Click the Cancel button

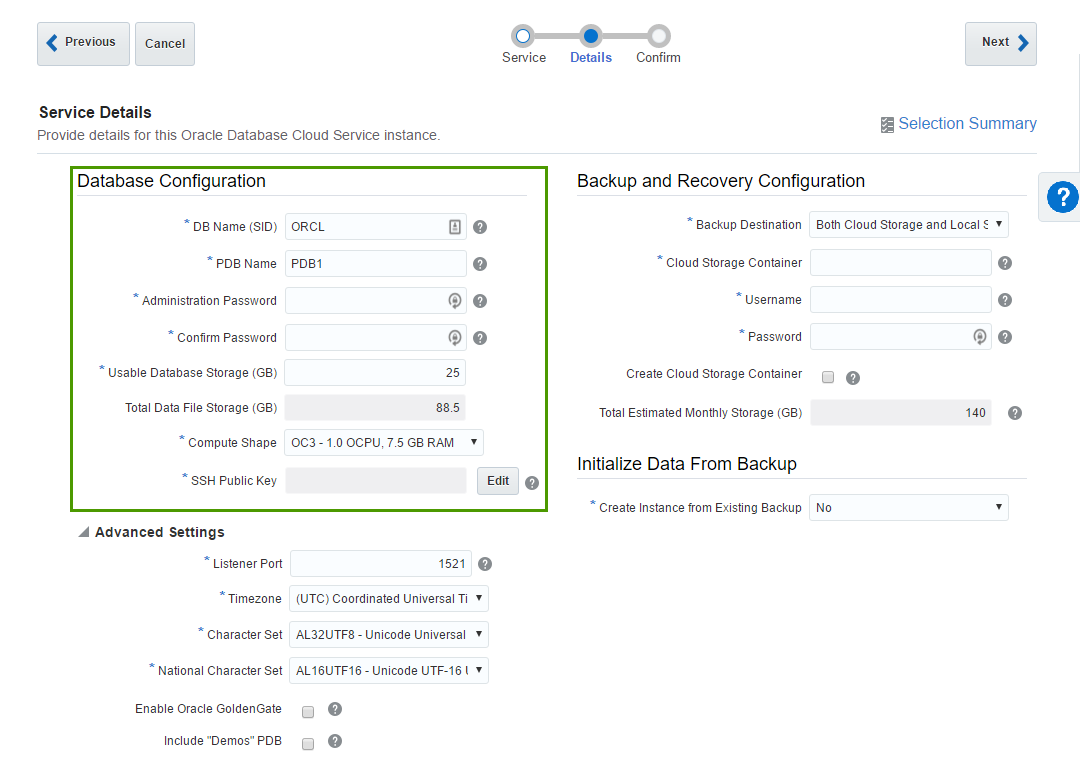(165, 44)
